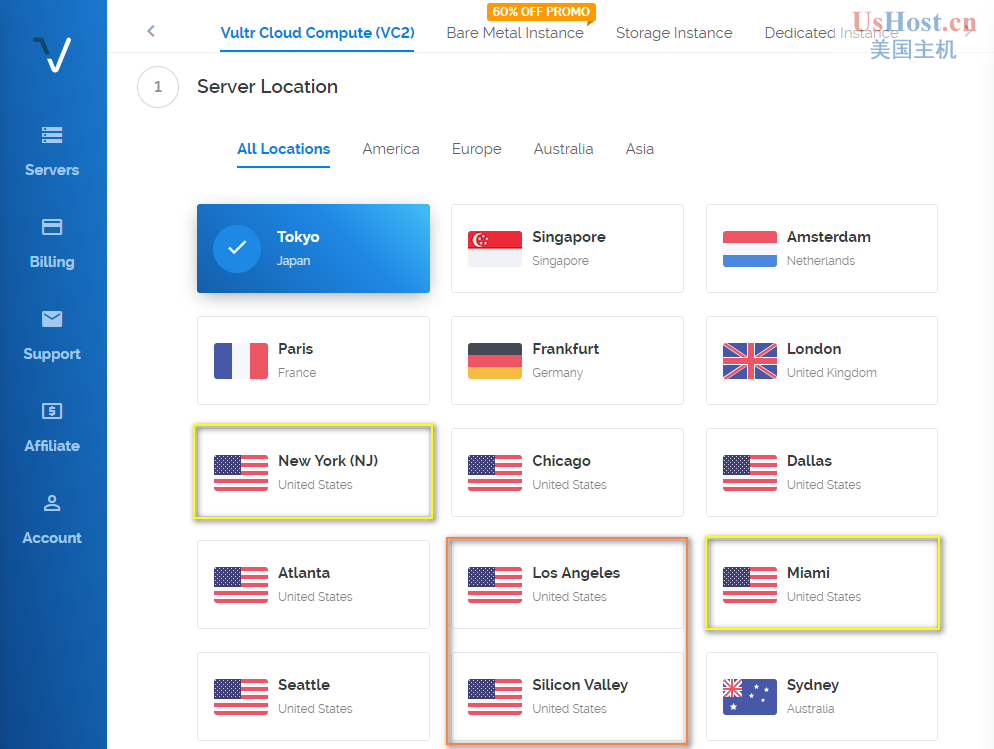Click the US flag beside Atlanta
The image size is (994, 749).
tap(241, 585)
